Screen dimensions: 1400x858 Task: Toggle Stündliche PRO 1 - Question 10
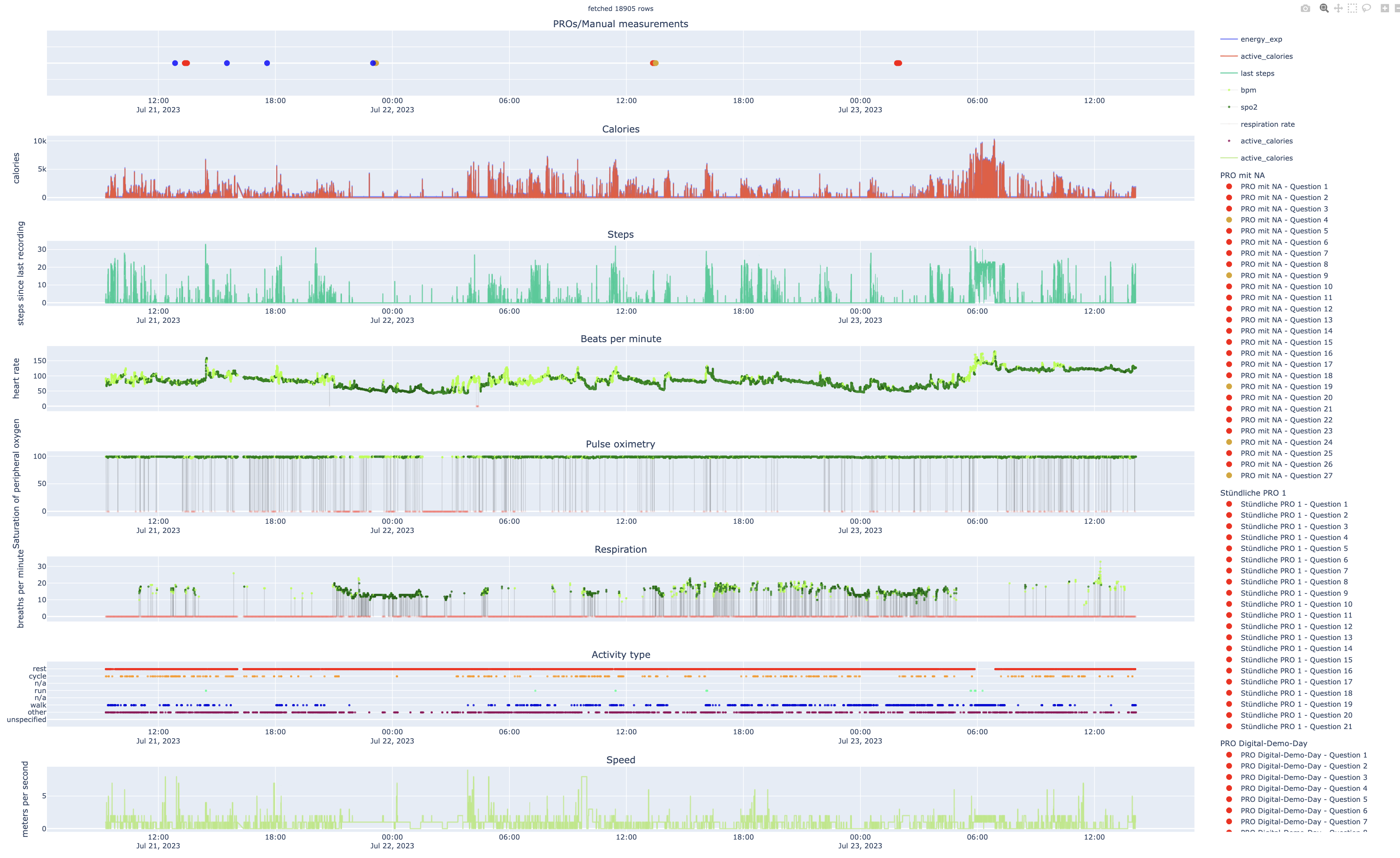coord(1296,604)
